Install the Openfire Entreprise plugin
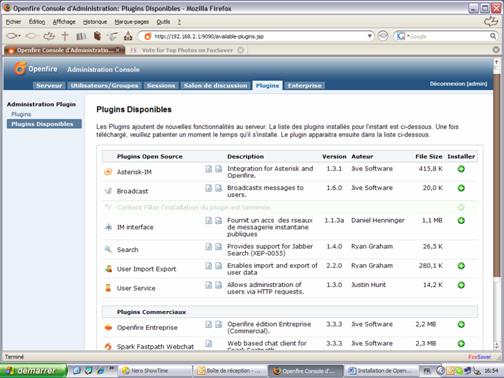 point(461,324)
